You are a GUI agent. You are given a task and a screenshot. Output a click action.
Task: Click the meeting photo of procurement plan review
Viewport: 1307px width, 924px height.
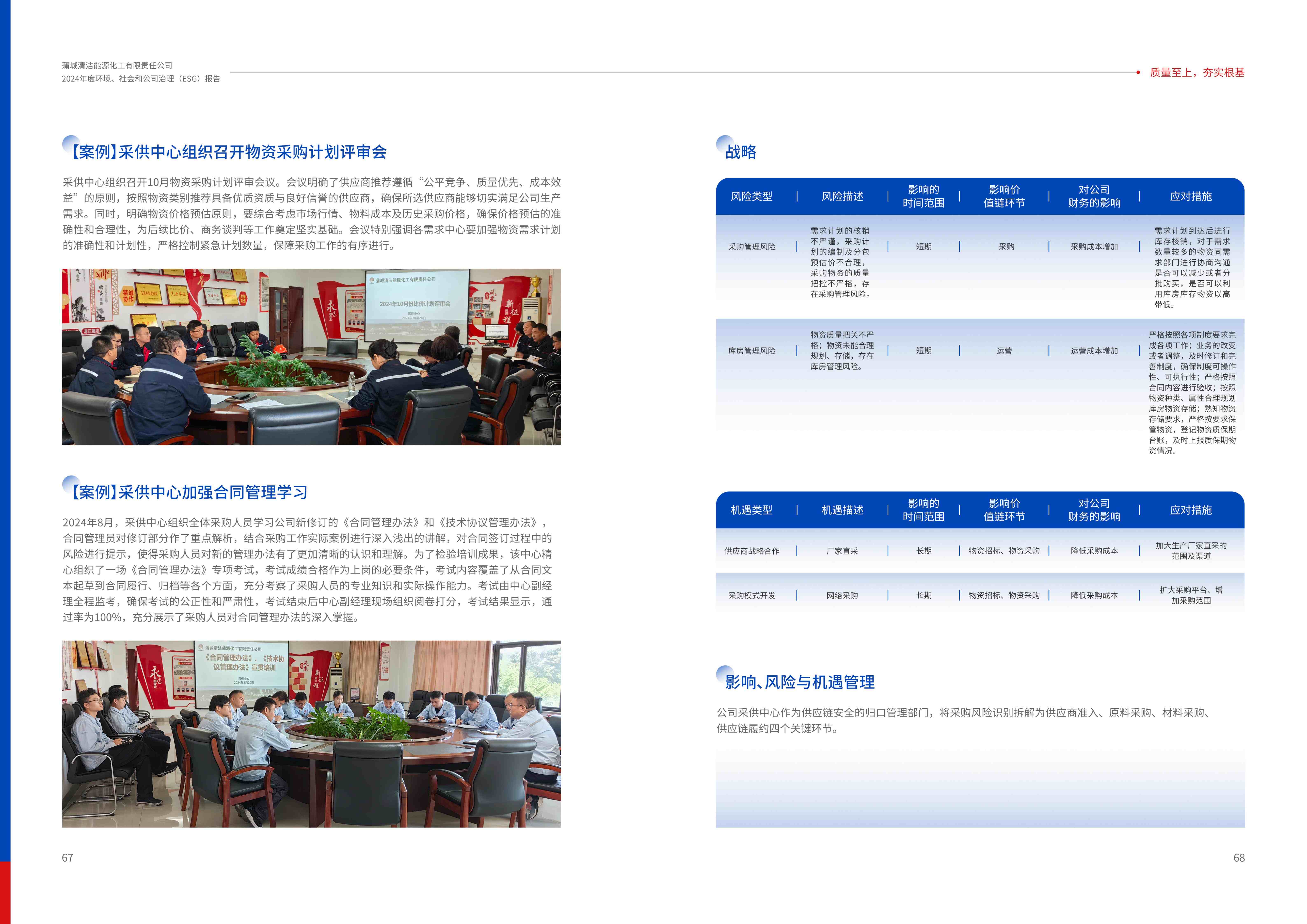[311, 357]
